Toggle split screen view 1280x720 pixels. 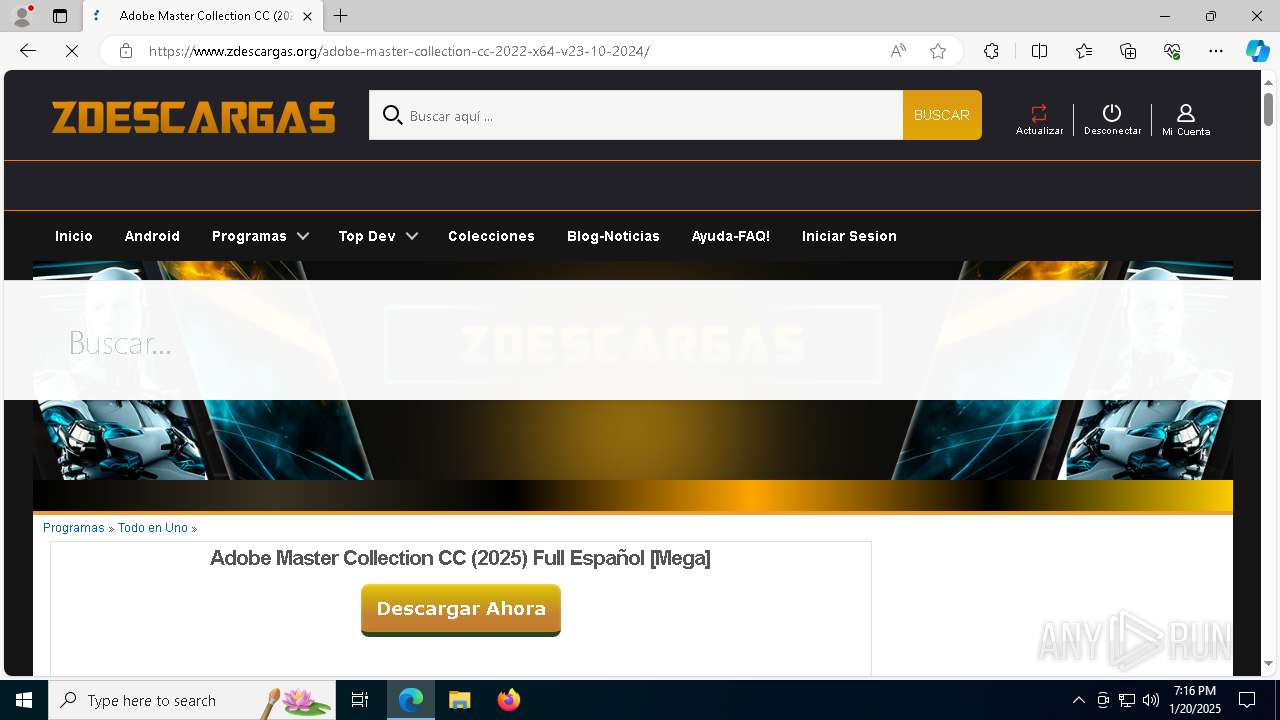click(x=1039, y=51)
